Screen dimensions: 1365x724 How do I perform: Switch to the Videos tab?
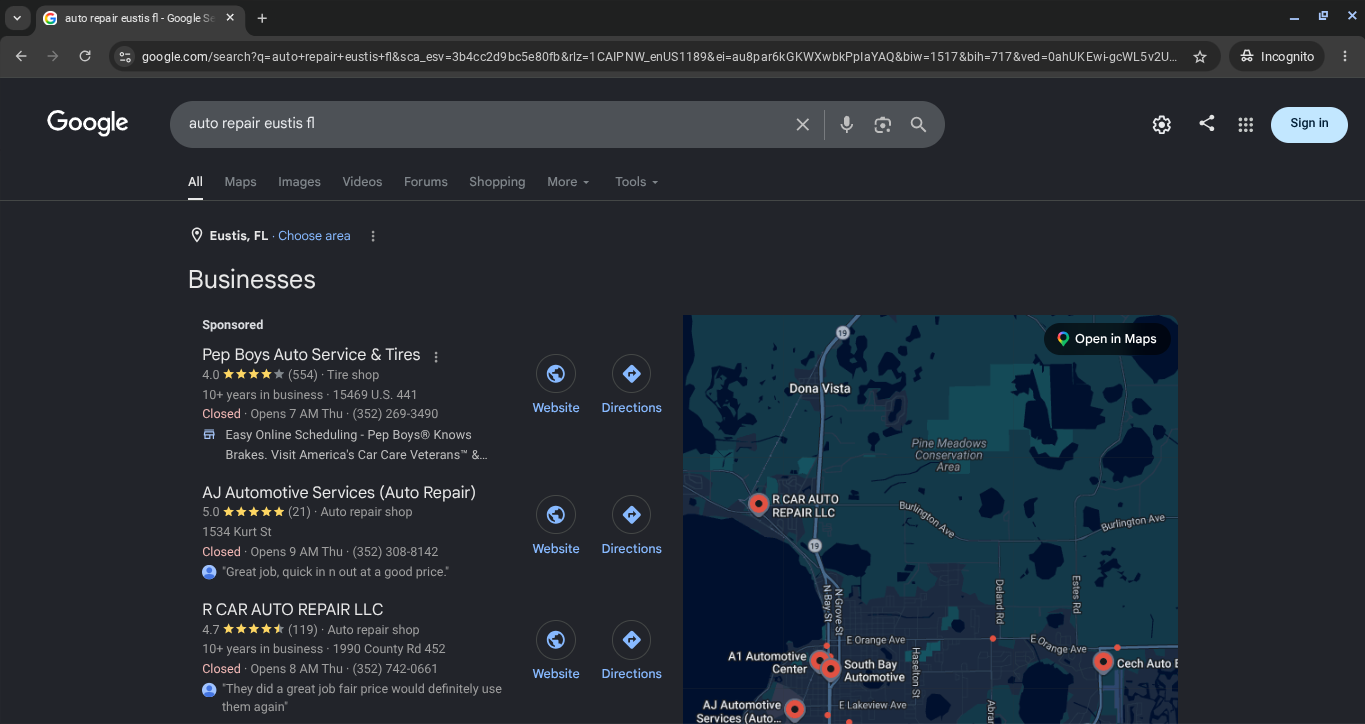362,182
